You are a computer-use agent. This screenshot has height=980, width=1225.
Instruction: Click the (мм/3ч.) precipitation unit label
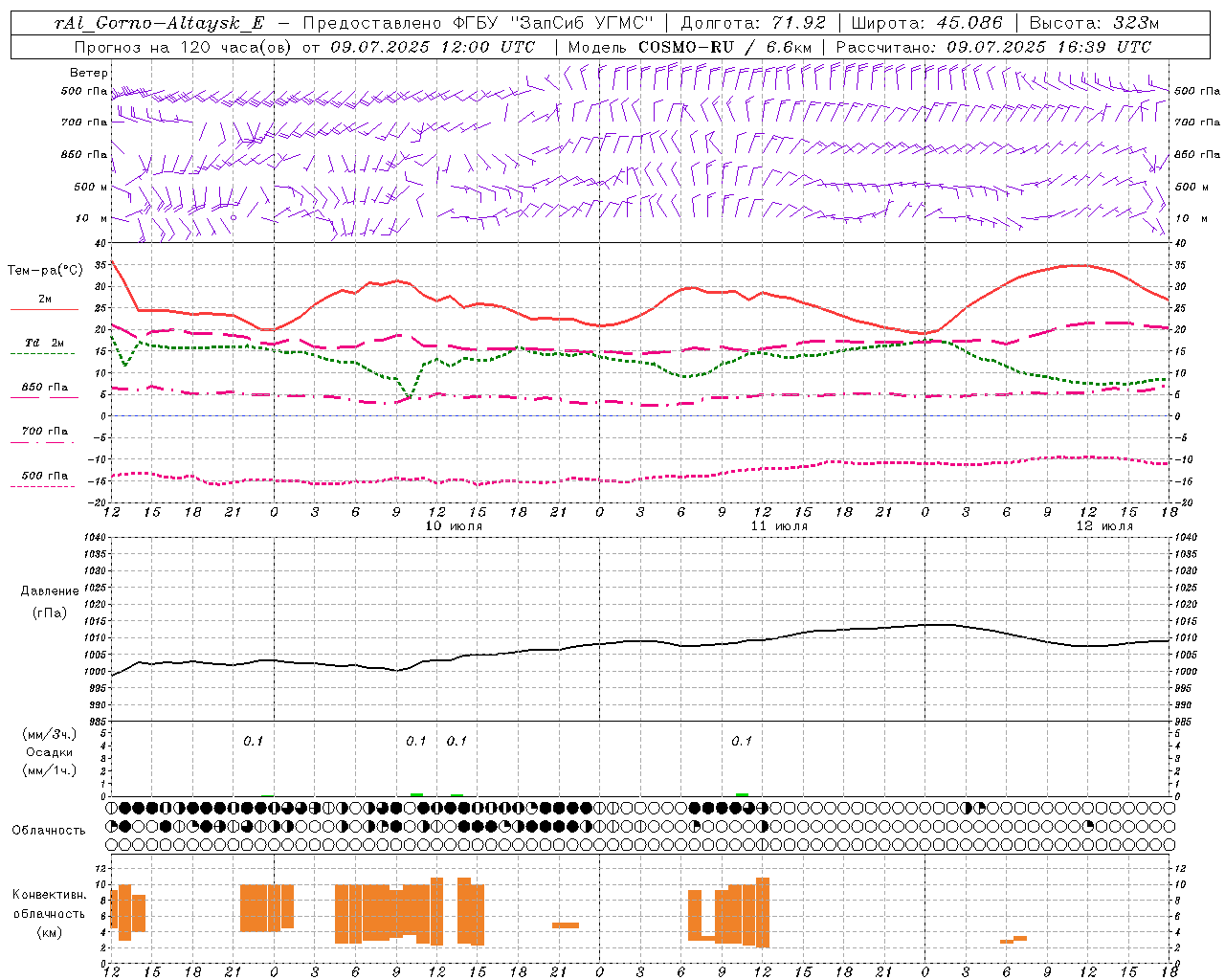(50, 734)
